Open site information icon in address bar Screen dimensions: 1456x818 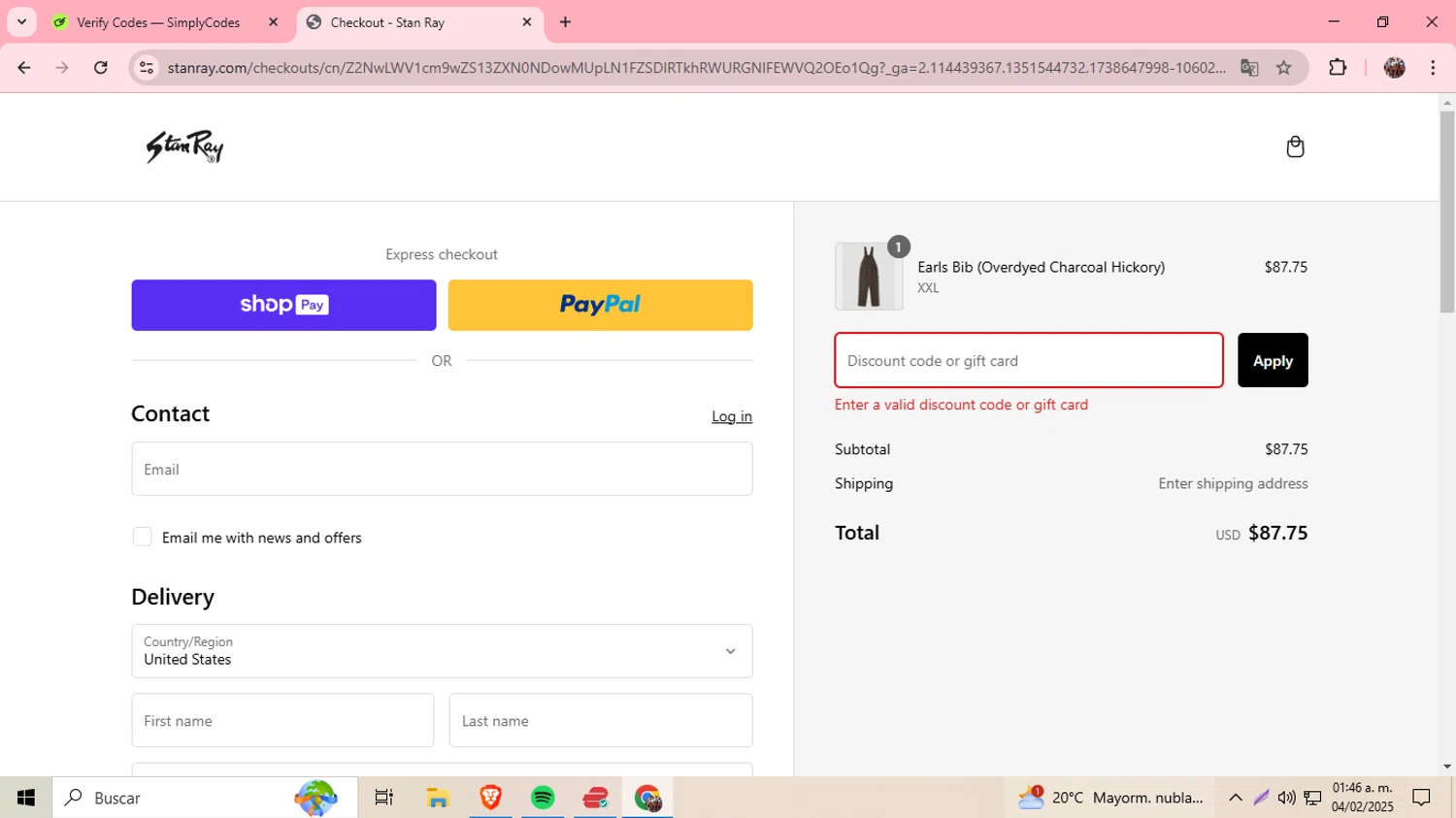point(147,68)
